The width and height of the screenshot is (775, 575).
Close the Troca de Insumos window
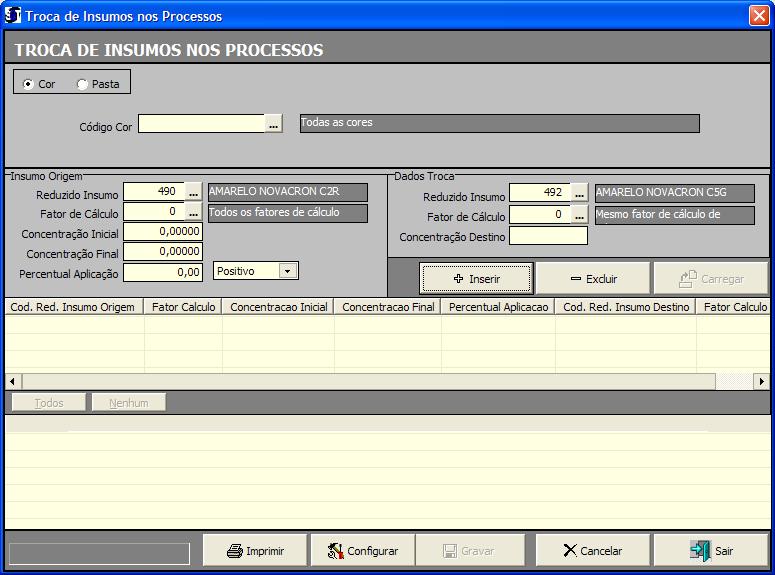[x=758, y=16]
